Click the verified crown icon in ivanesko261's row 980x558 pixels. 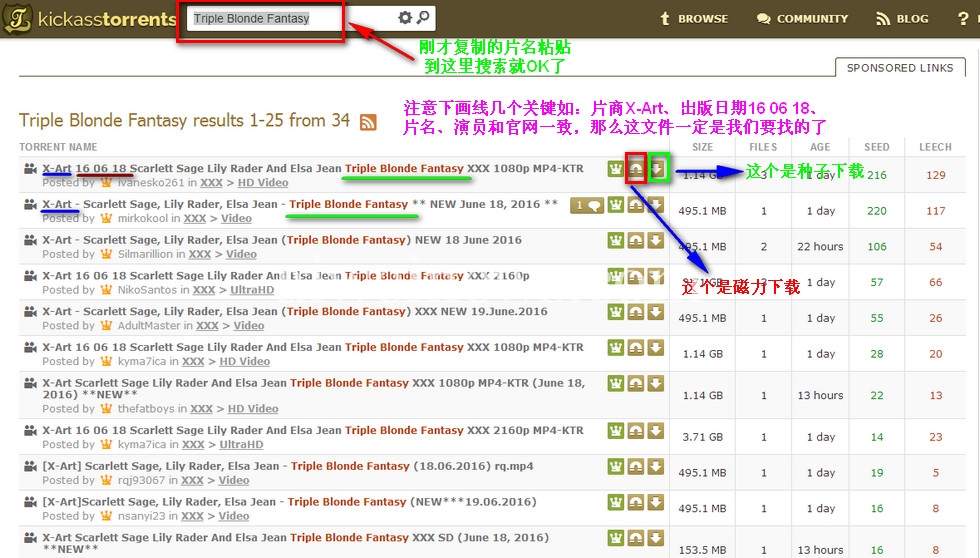point(616,169)
